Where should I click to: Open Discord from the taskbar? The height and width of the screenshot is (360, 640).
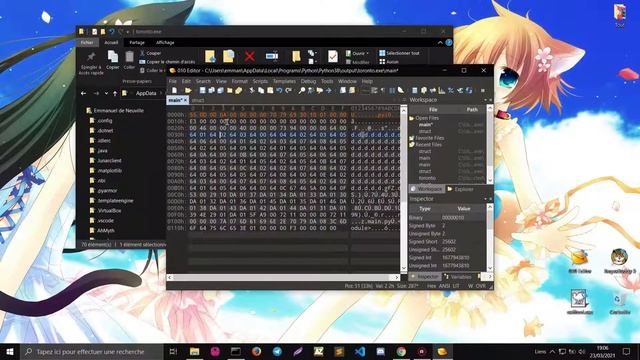tap(380, 351)
